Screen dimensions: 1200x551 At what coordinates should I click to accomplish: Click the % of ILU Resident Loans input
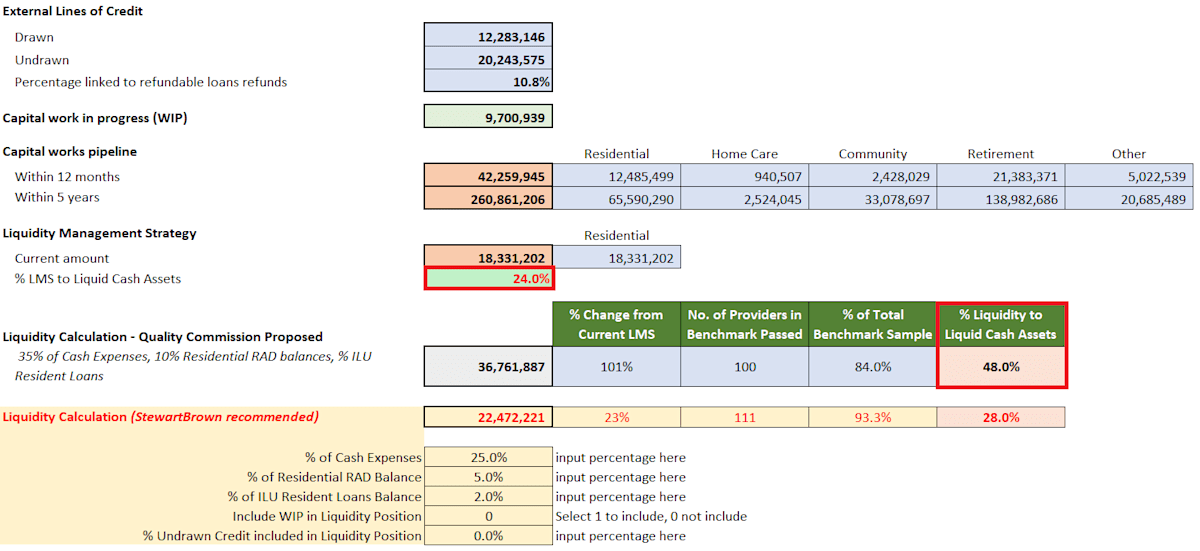pos(488,497)
